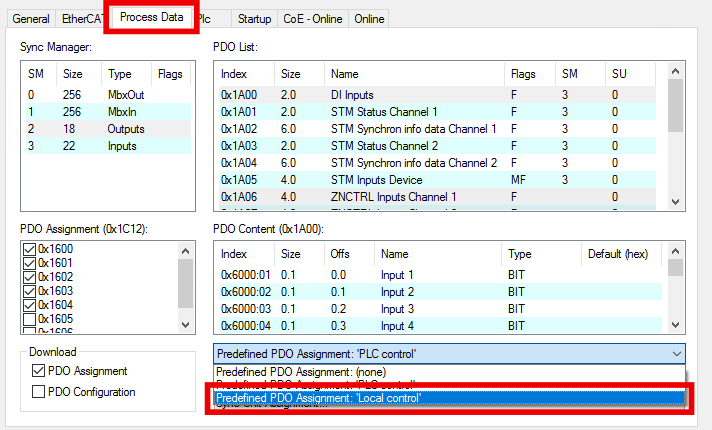The image size is (712, 430).
Task: Click the PDO Content Default (hex) header
Action: coord(621,254)
